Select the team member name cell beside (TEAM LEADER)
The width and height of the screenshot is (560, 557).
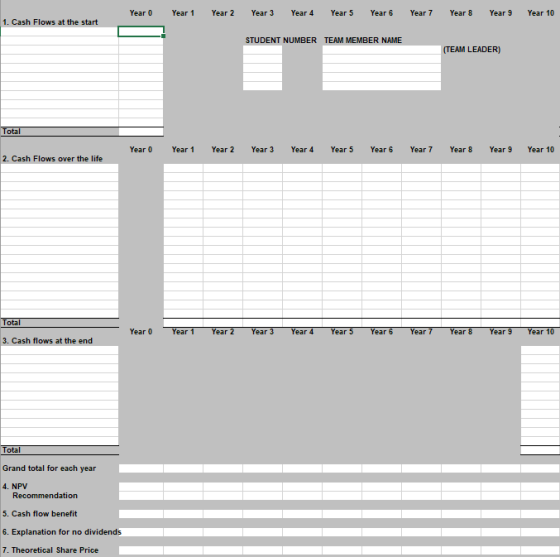coord(381,50)
